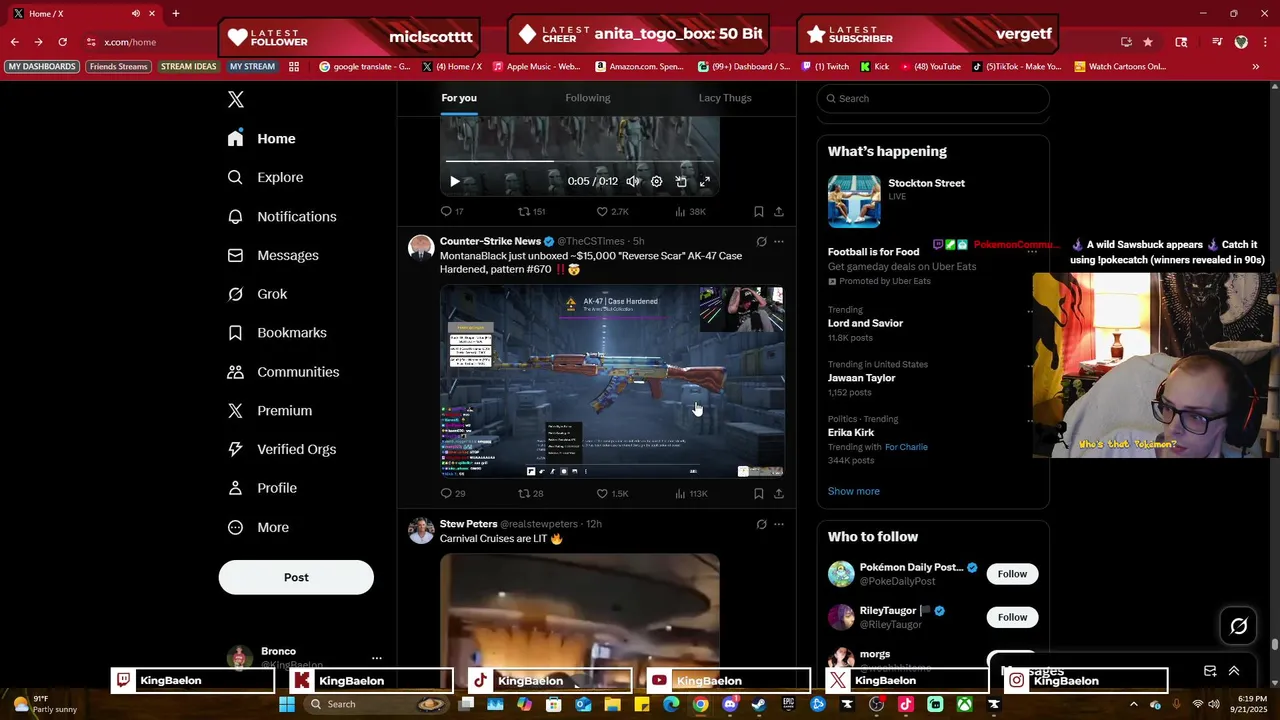
Task: Open Communities
Action: point(283,372)
